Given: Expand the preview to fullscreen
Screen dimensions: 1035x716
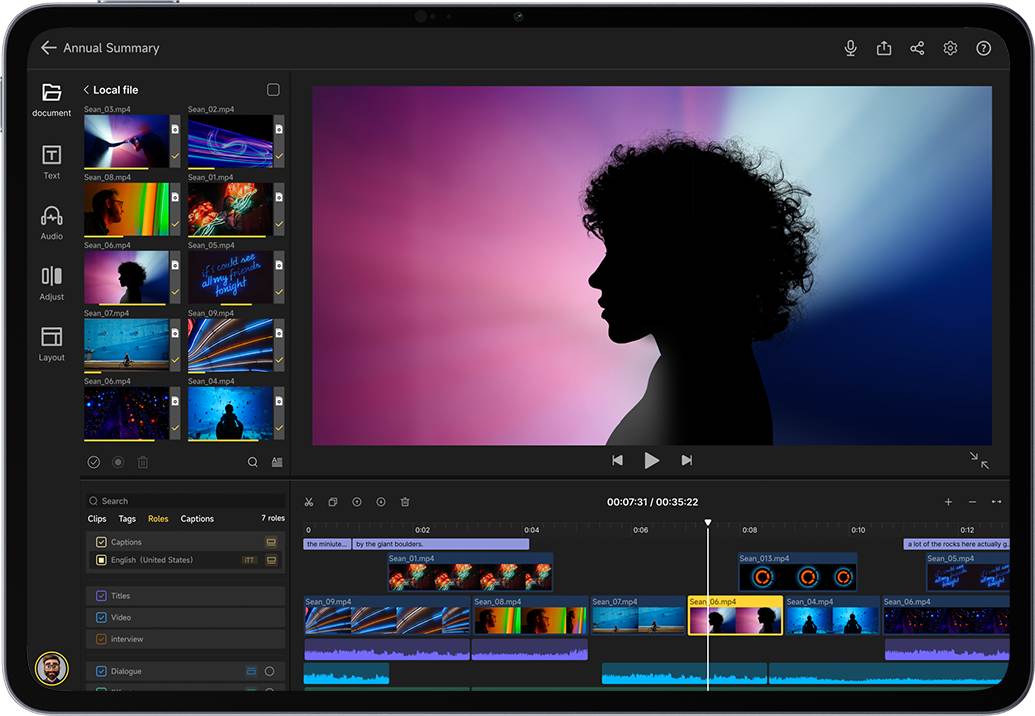Looking at the screenshot, I should [978, 460].
